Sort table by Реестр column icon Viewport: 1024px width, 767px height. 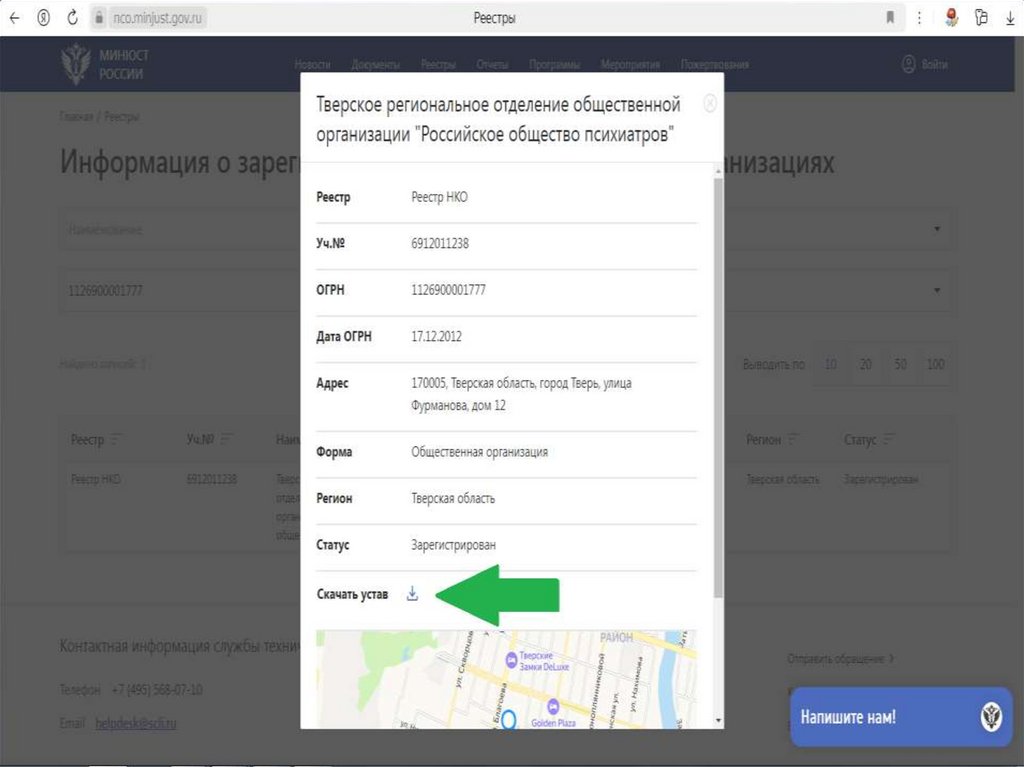tap(116, 439)
